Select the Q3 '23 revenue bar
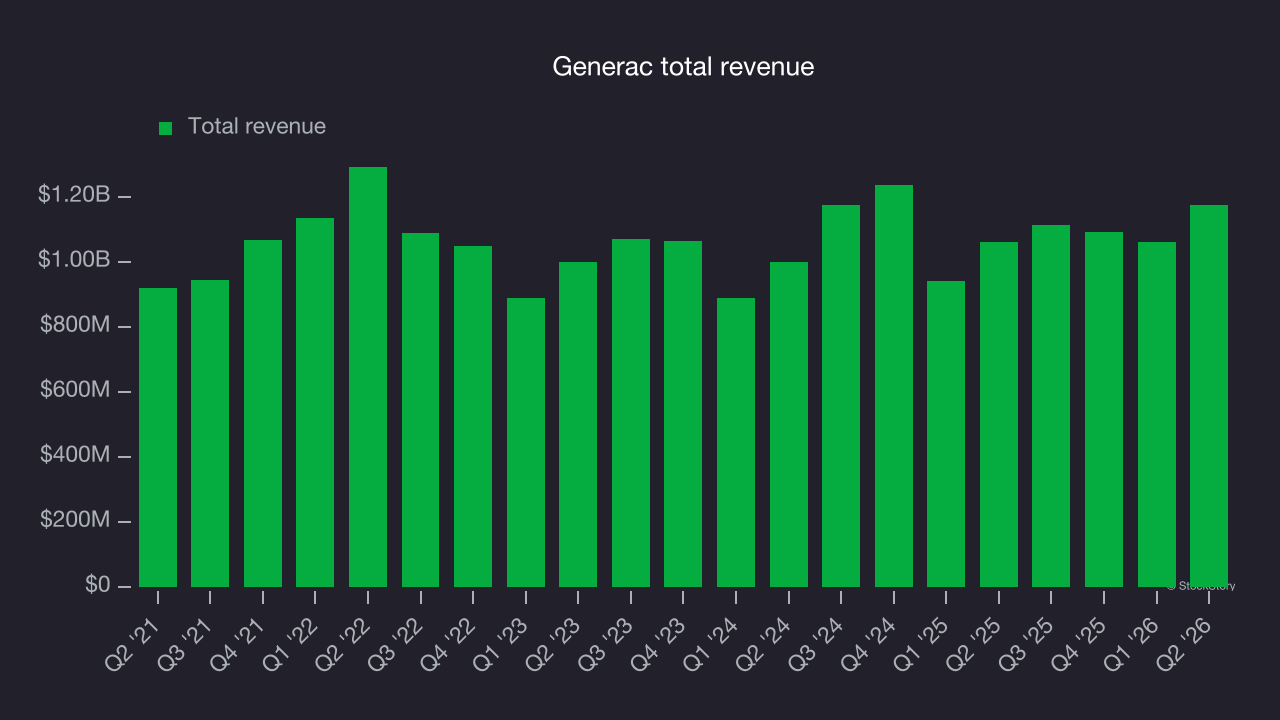This screenshot has width=1280, height=720. click(631, 413)
